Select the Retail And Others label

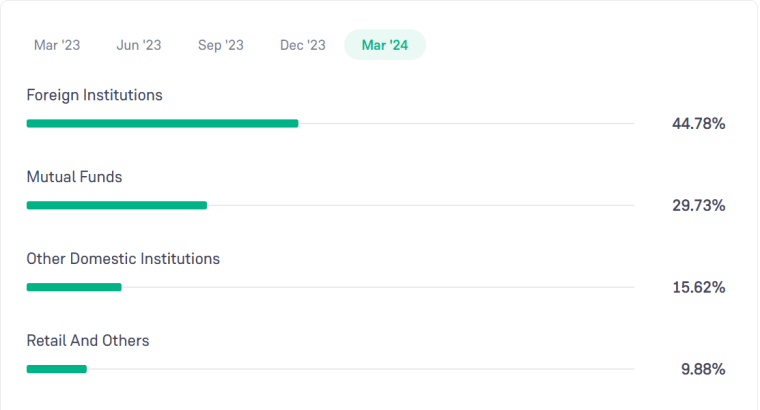point(88,341)
